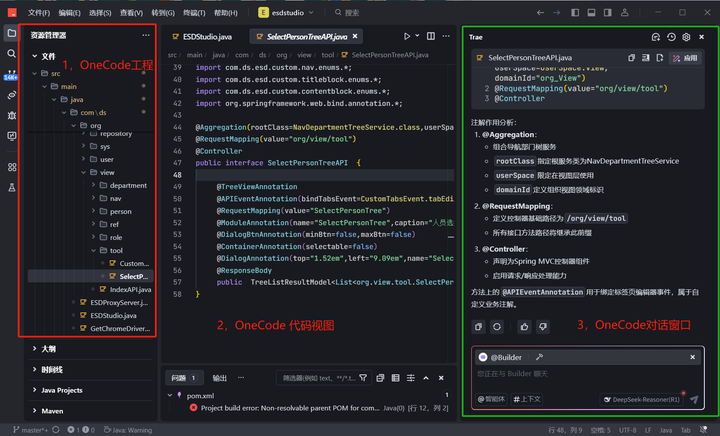The width and height of the screenshot is (720, 436).
Task: Open the Extensions view in activity bar
Action: (12, 167)
